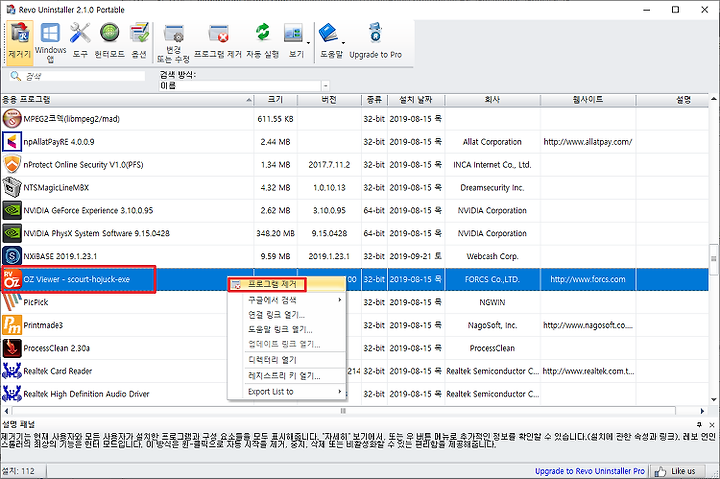Select the Realtek Card Reader icon
The width and height of the screenshot is (720, 479).
click(11, 371)
